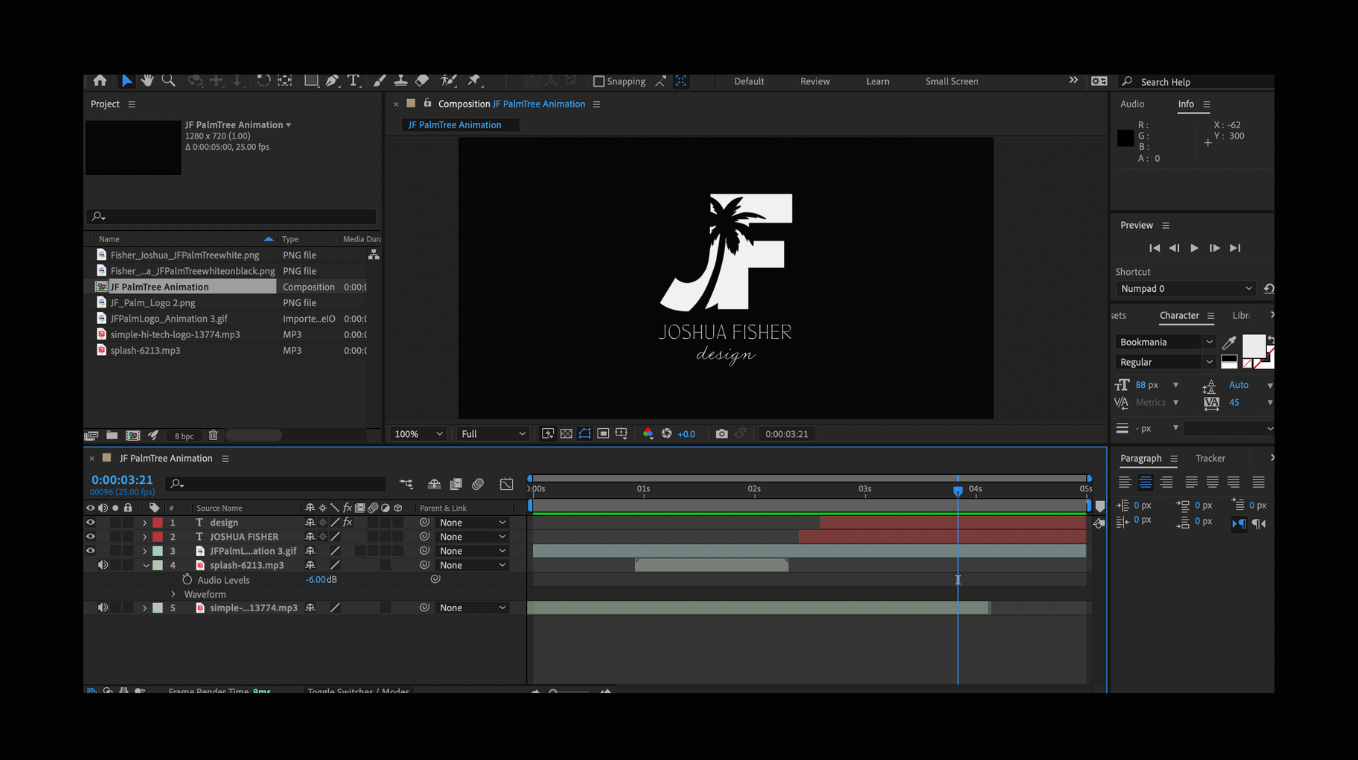Select the Selection arrow tool
This screenshot has height=760, width=1358.
[x=127, y=81]
